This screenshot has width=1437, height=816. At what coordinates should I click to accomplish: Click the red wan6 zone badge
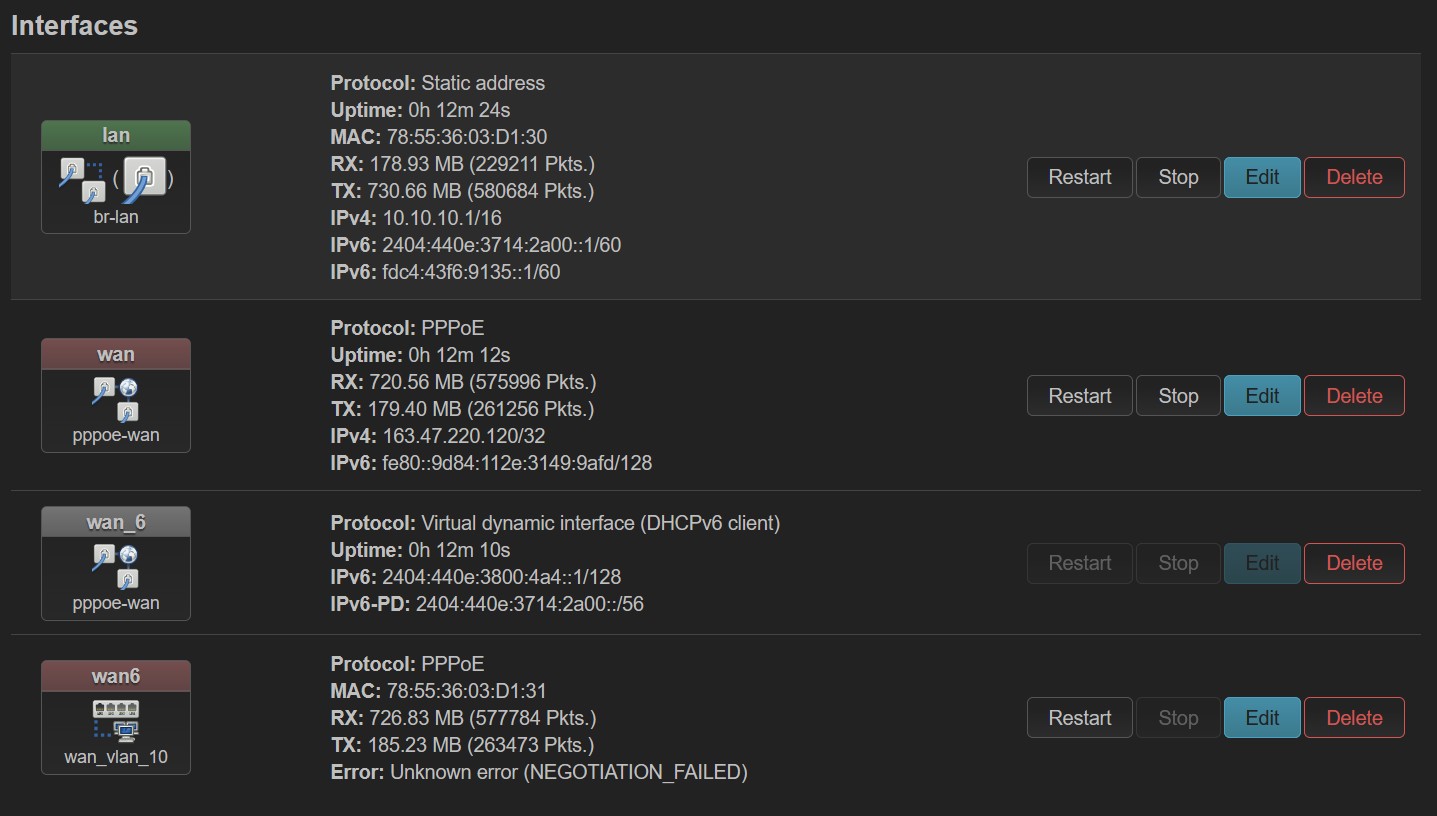click(x=116, y=676)
